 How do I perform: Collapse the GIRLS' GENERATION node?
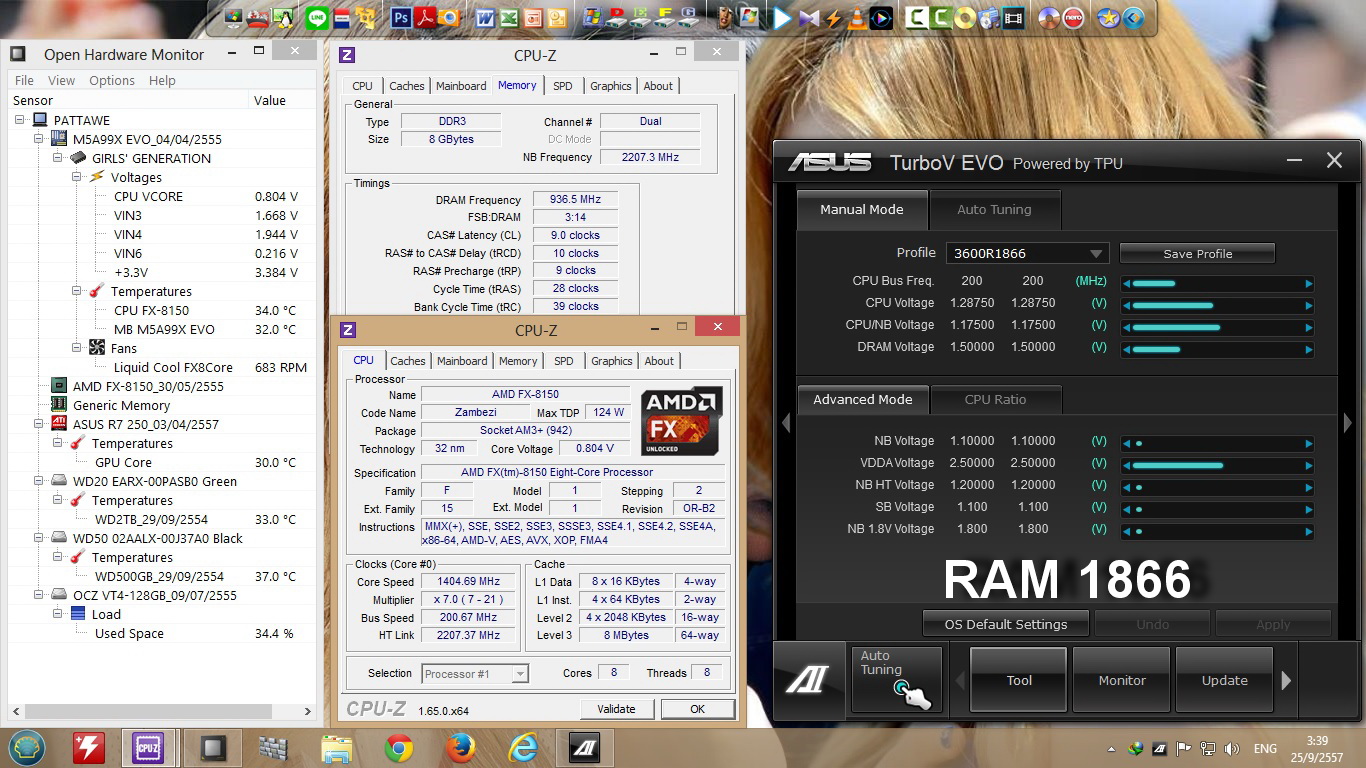tap(58, 158)
